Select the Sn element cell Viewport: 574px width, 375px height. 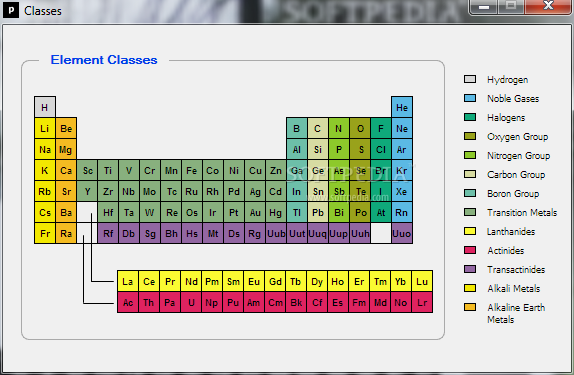tap(318, 192)
